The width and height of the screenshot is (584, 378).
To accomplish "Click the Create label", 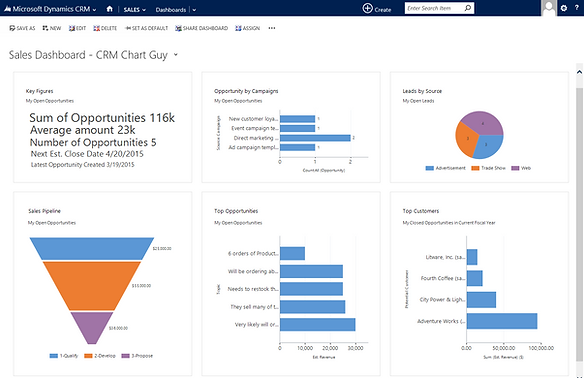I will point(383,10).
